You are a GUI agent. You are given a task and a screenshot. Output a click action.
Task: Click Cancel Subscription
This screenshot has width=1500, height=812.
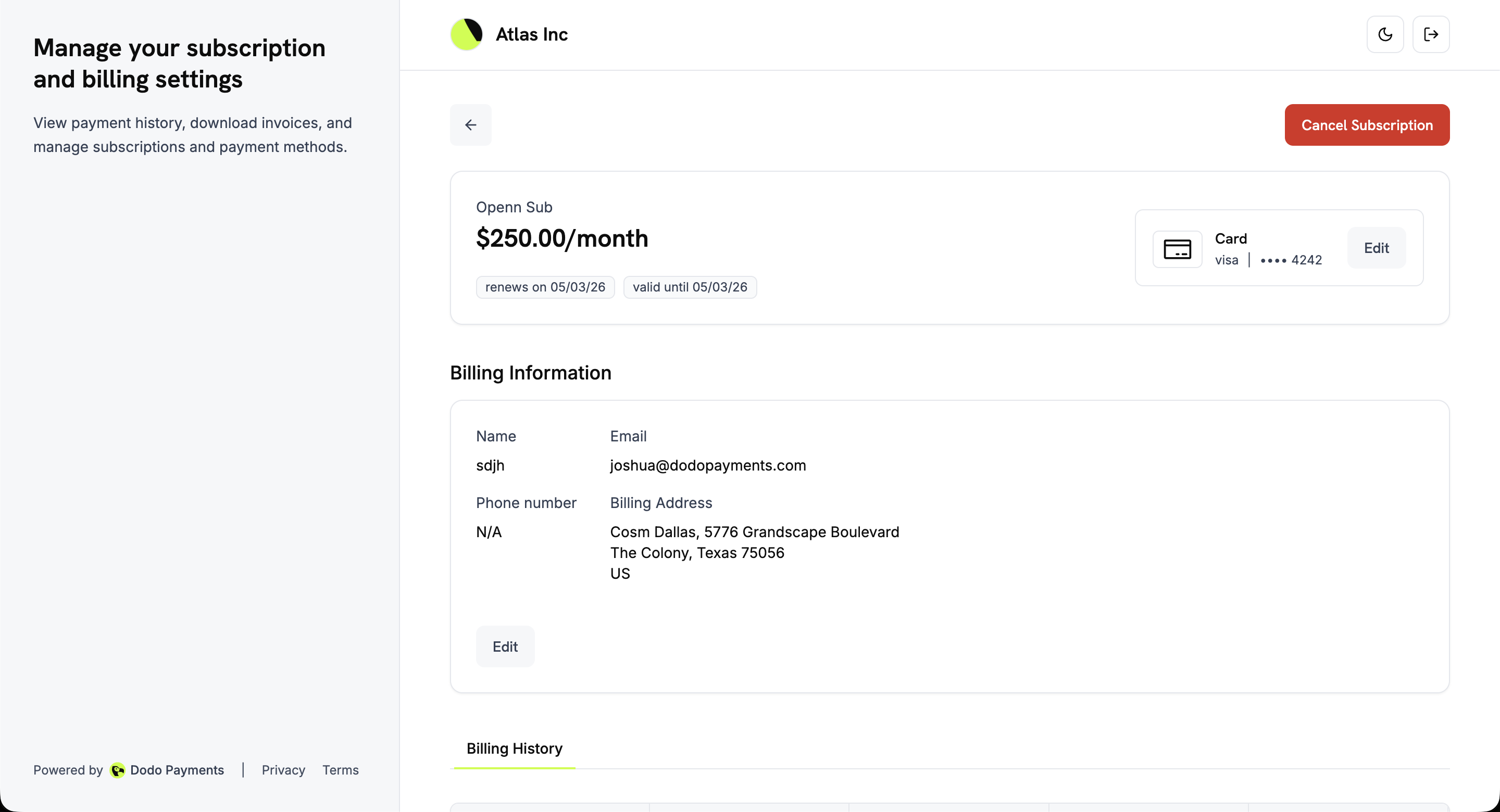pos(1367,124)
